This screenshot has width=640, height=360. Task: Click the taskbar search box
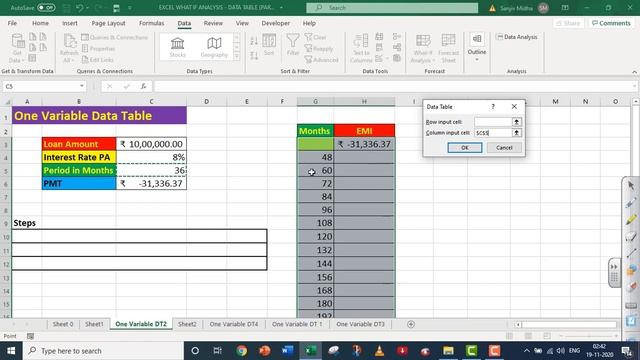(103, 351)
